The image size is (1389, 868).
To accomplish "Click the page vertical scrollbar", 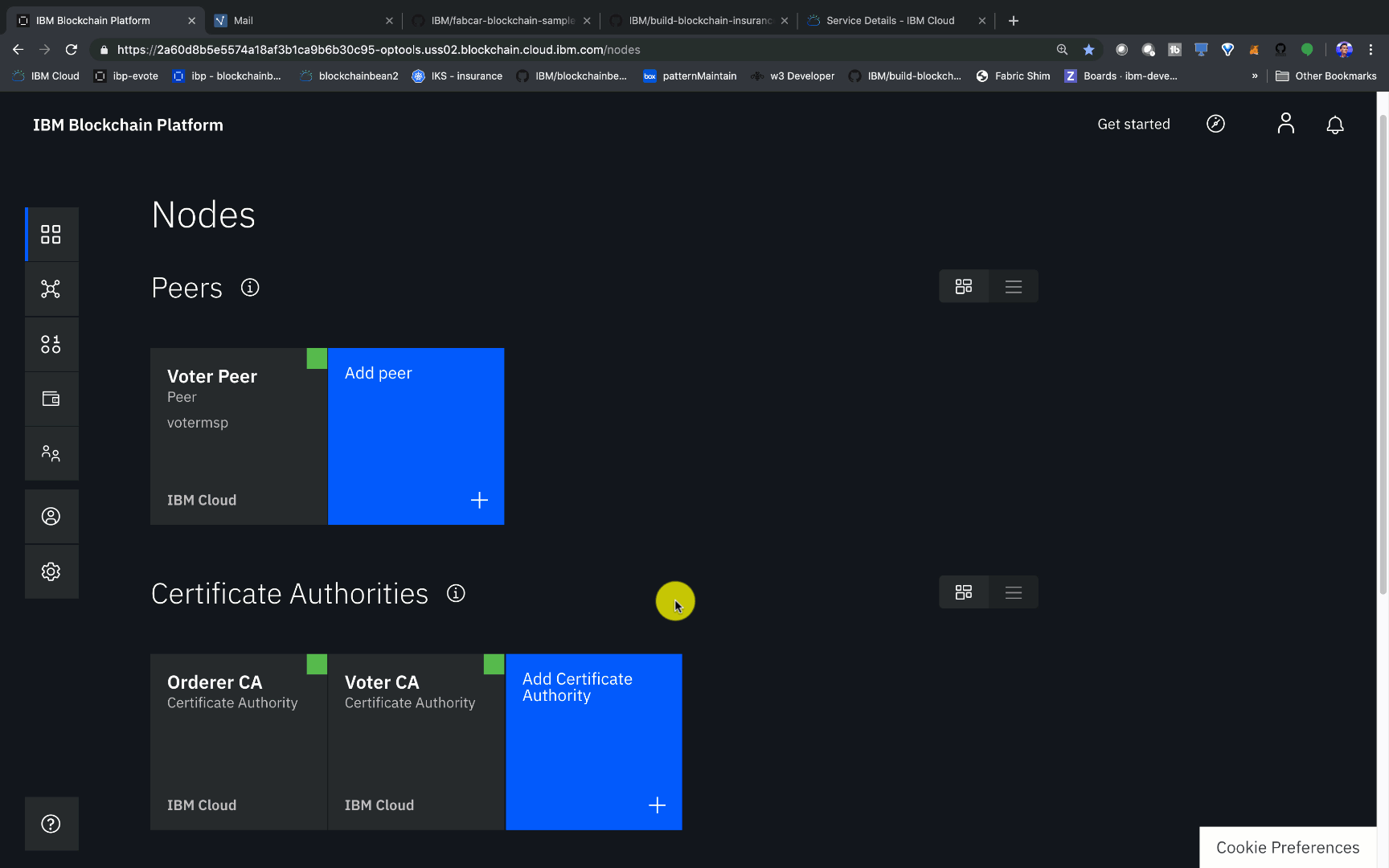I will click(x=1383, y=354).
